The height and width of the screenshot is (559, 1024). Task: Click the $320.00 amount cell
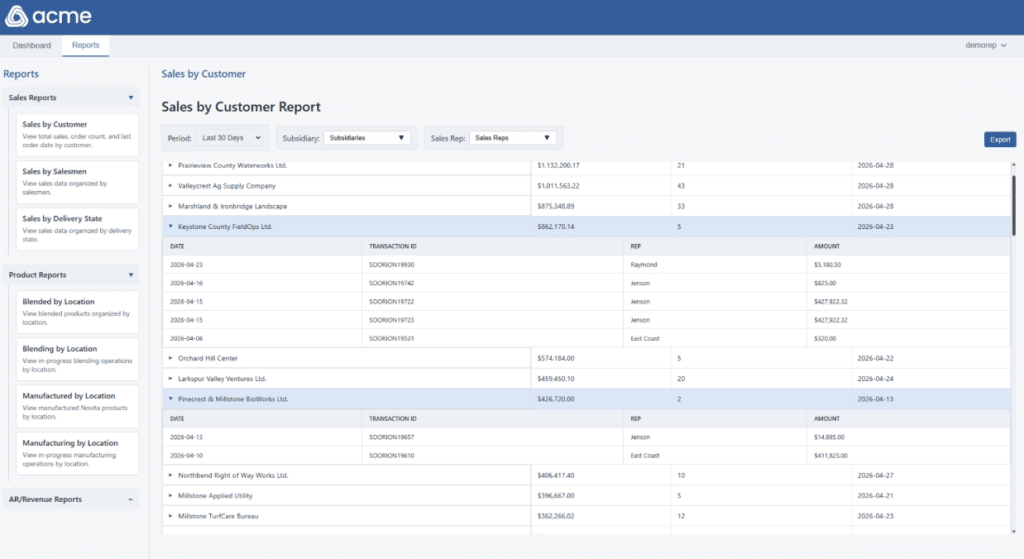click(x=825, y=338)
